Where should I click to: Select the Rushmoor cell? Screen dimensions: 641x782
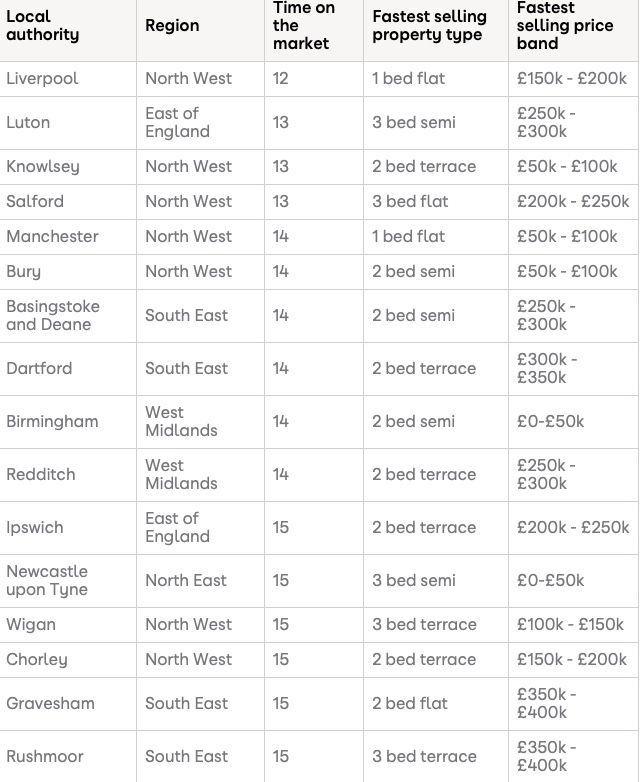pyautogui.click(x=45, y=757)
